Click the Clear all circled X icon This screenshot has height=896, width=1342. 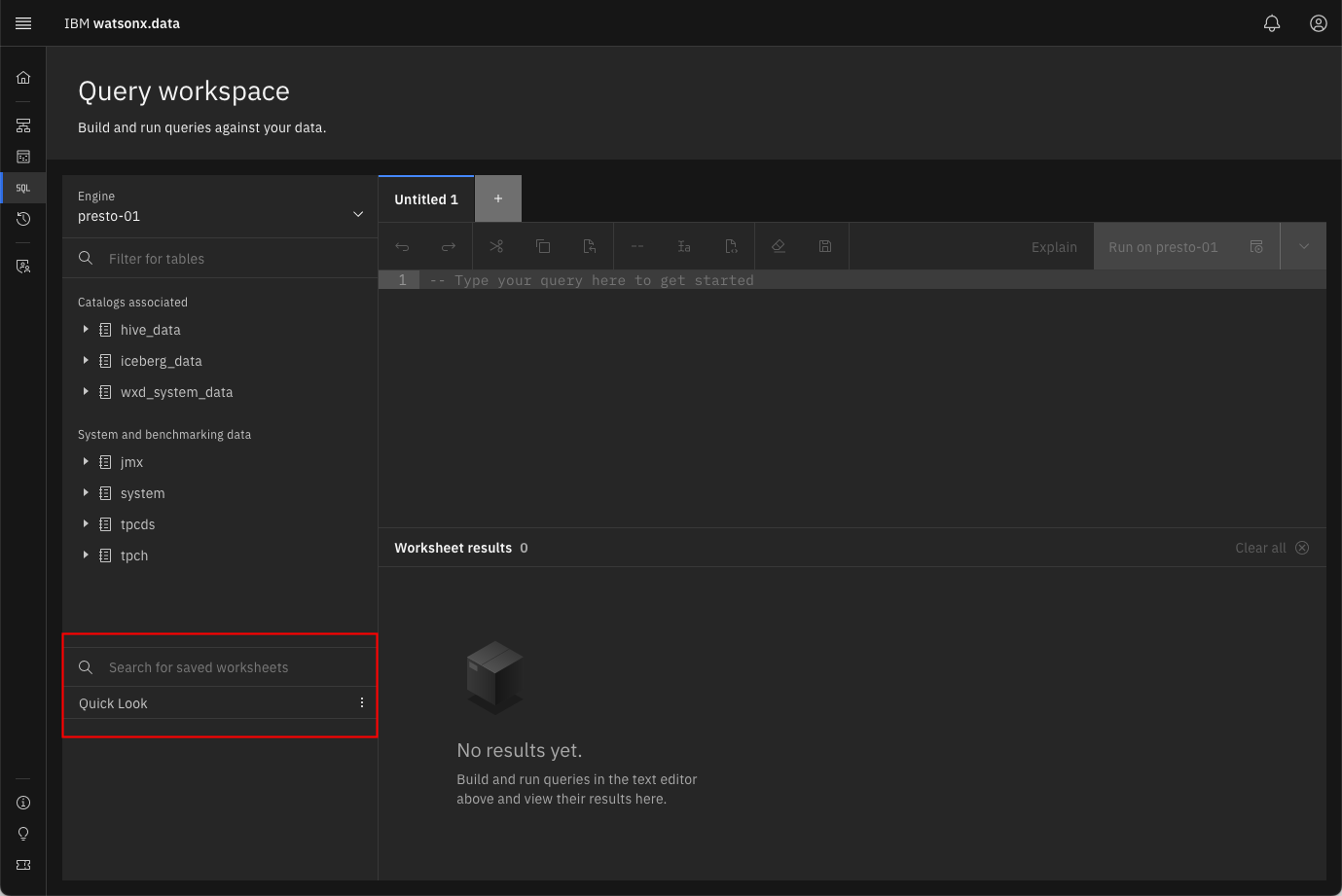pyautogui.click(x=1302, y=548)
